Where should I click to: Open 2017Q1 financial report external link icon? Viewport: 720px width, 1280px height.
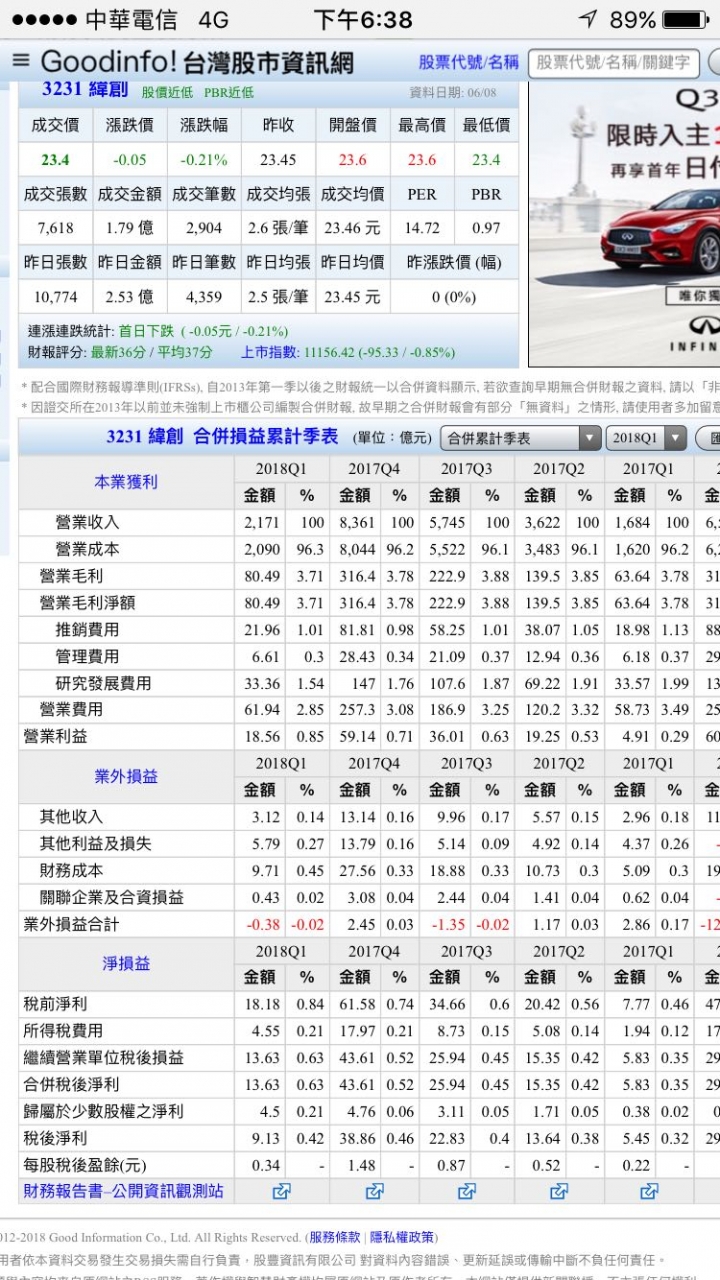(x=649, y=1191)
